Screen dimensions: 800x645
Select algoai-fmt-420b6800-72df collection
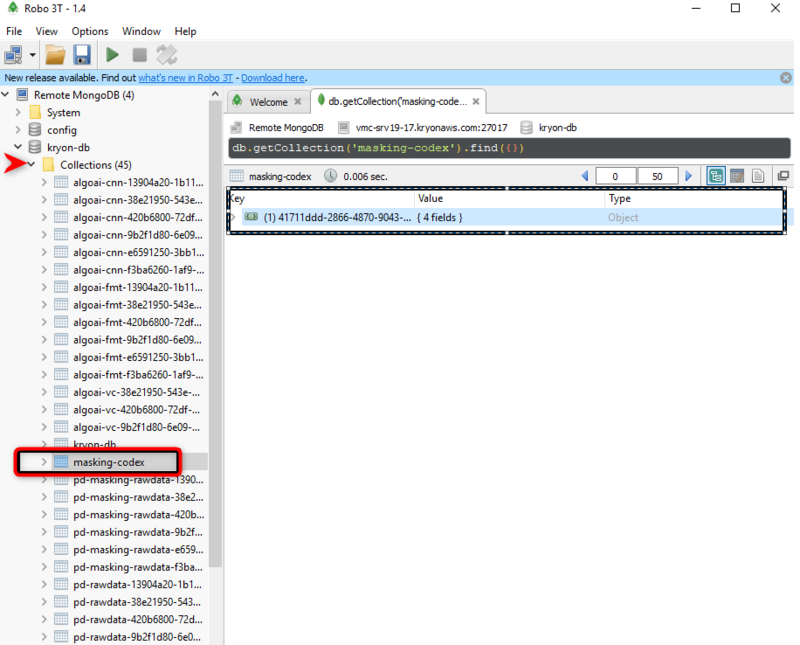click(137, 322)
